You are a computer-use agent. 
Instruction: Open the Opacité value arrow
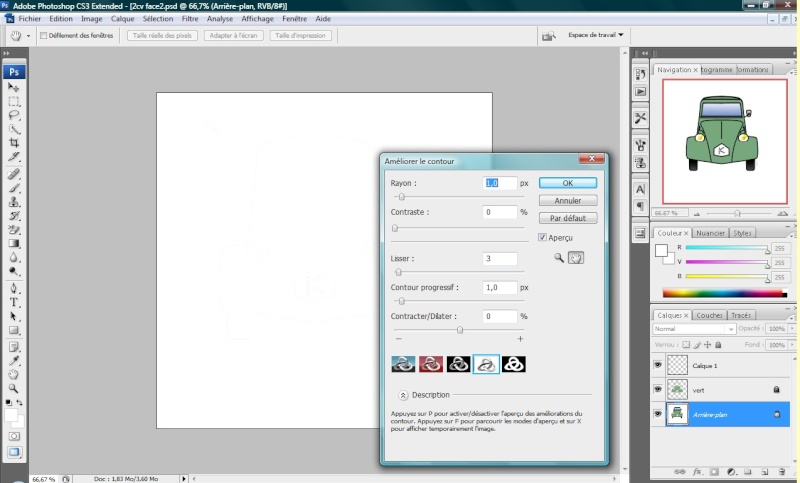click(x=792, y=329)
